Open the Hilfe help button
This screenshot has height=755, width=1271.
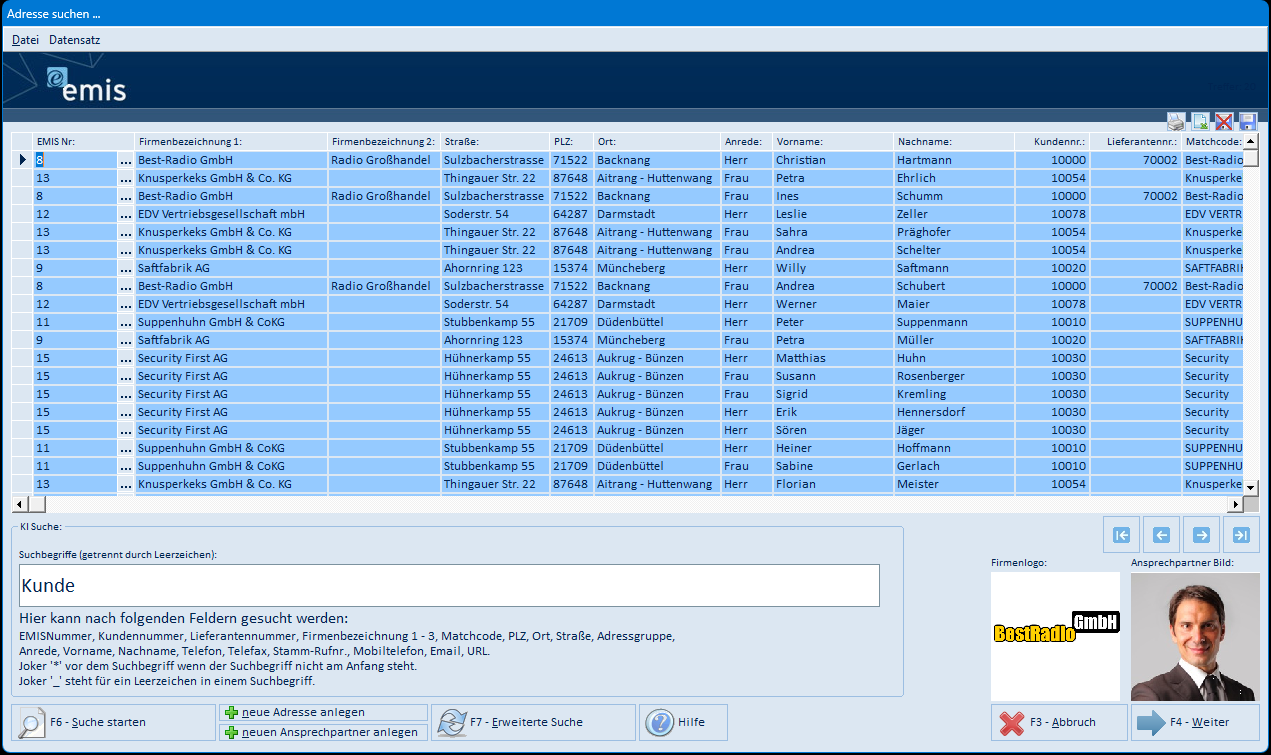point(683,722)
